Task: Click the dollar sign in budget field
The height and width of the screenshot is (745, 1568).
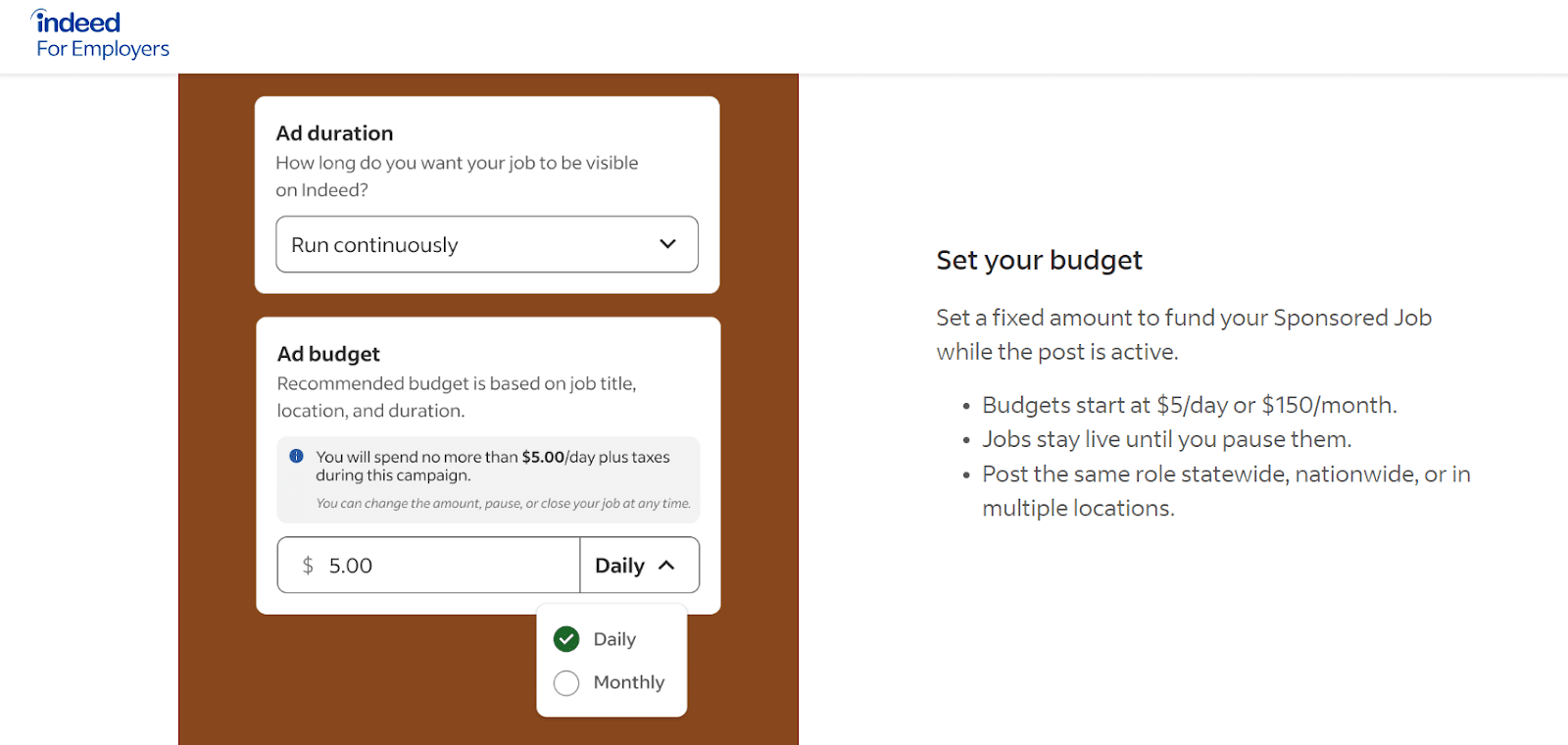Action: pos(308,566)
